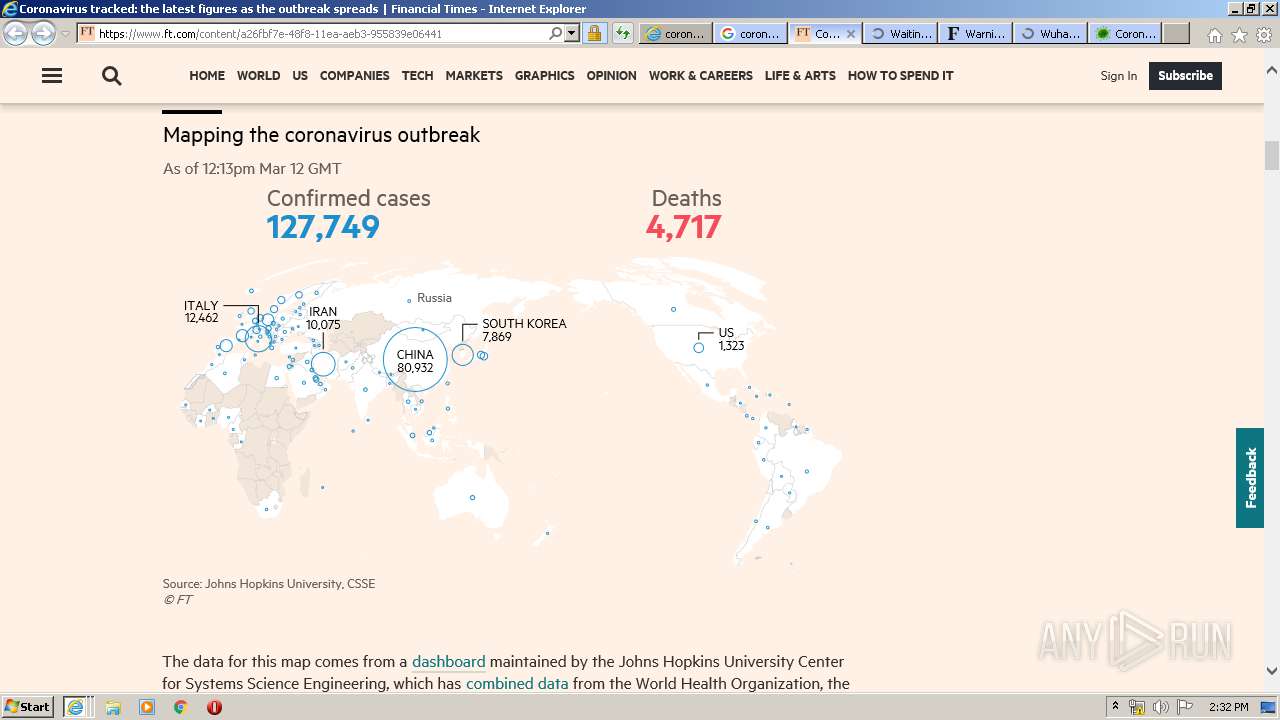Go back with browser Back arrow

(15, 33)
